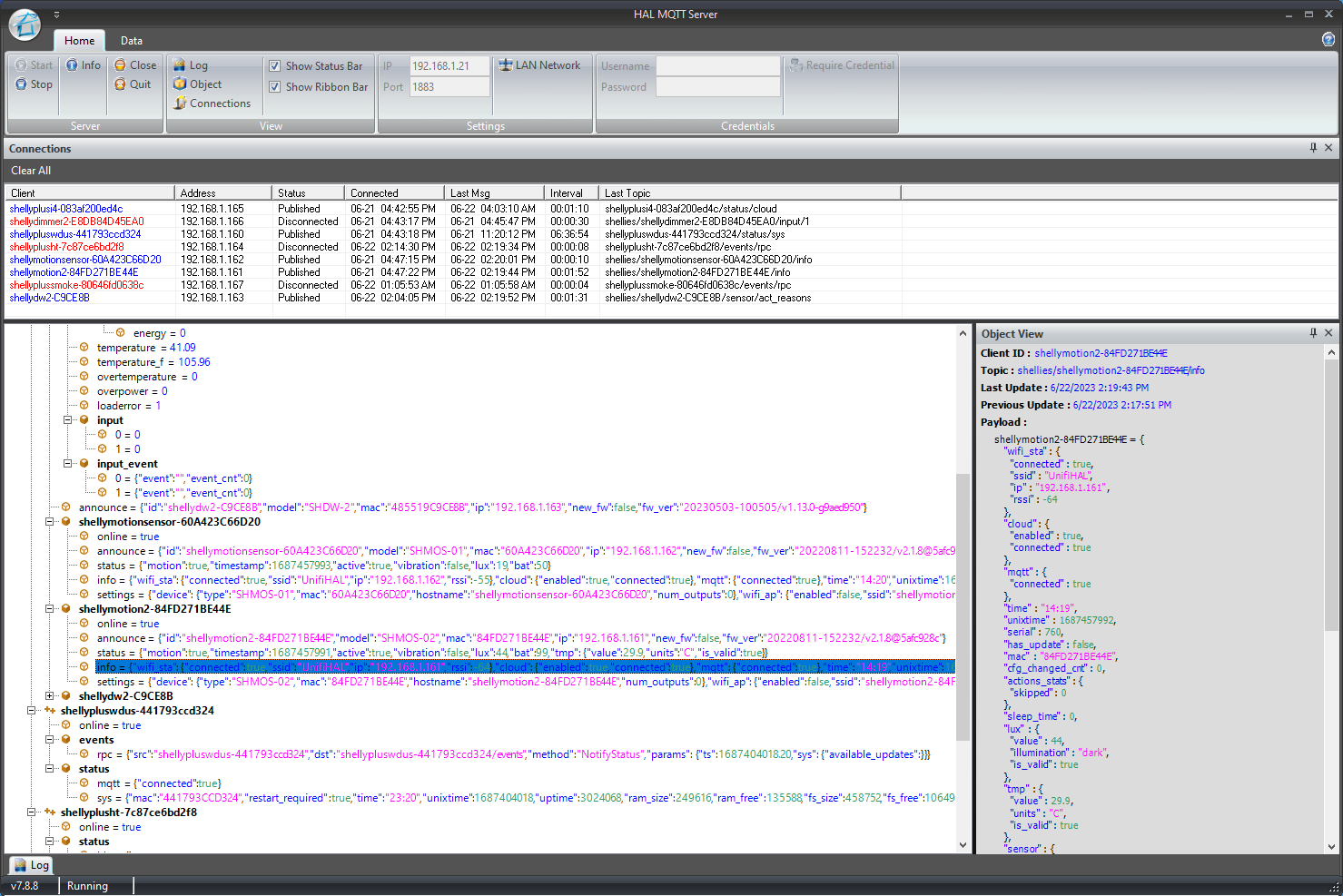Click the overpower = 0 item icon
The height and width of the screenshot is (896, 1343).
[x=84, y=391]
